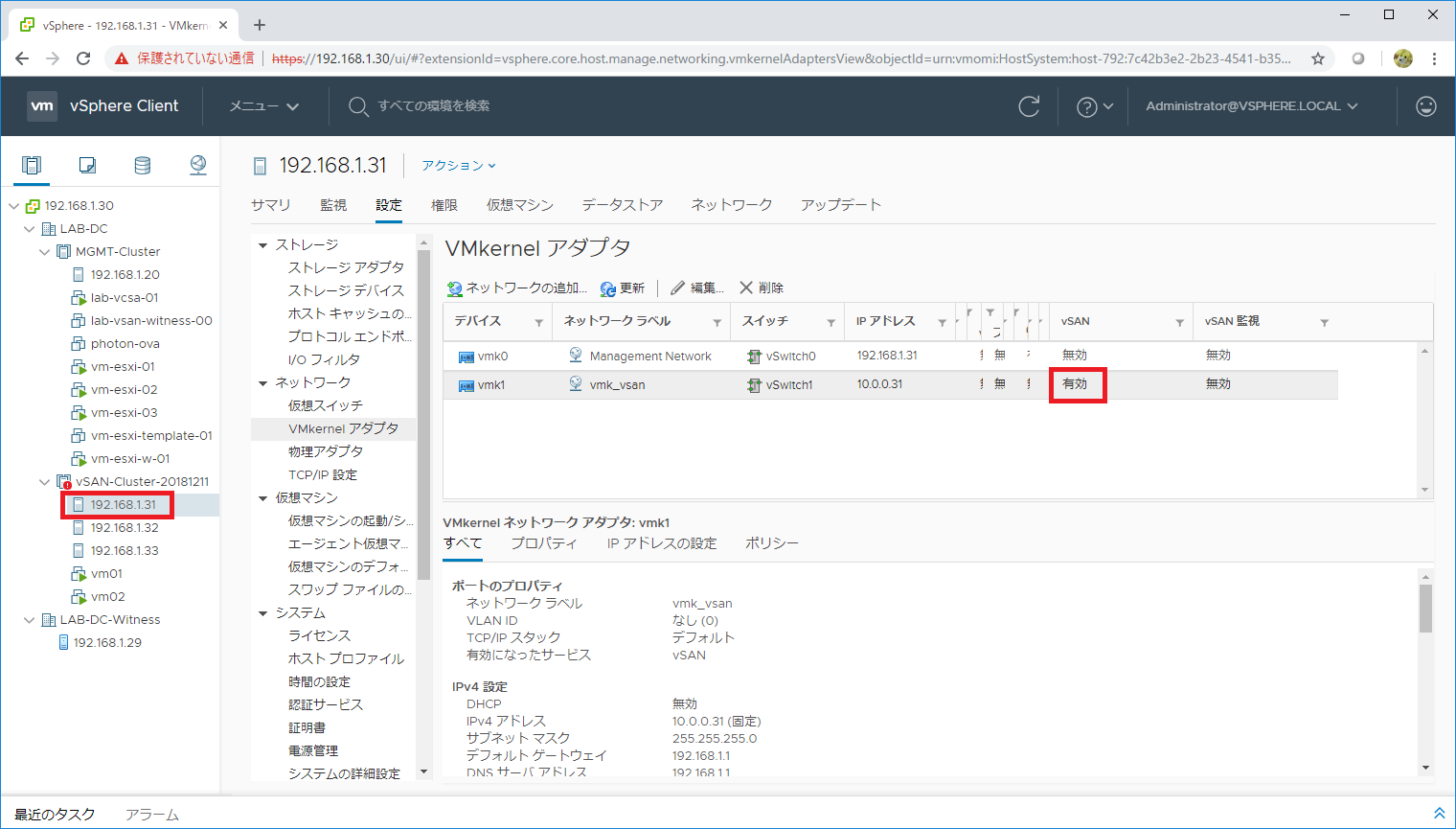Viewport: 1456px width, 829px height.
Task: Switch to the 権限 tab
Action: 444,205
